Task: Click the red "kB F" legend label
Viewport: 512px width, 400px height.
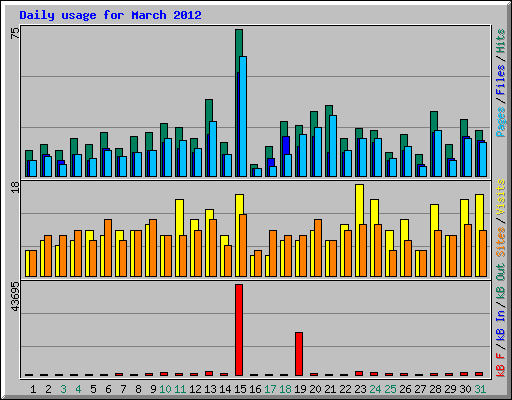Action: coord(500,365)
